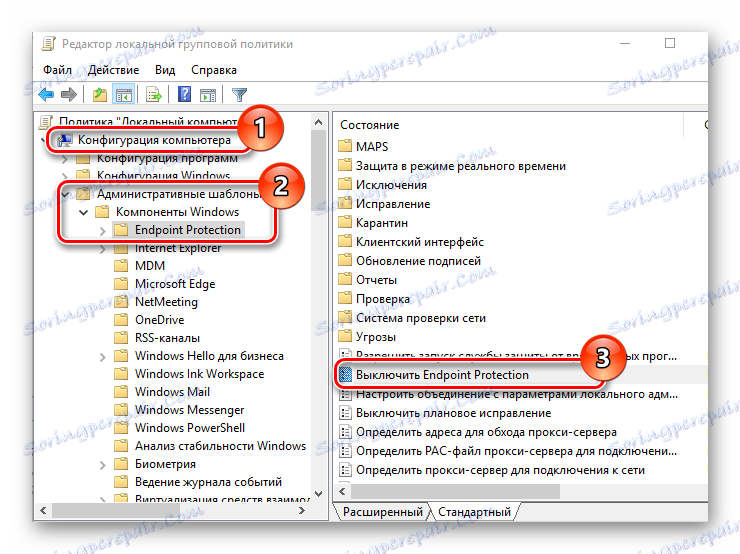The width and height of the screenshot is (740, 554).
Task: Select Система проверки сети entry
Action: (420, 318)
